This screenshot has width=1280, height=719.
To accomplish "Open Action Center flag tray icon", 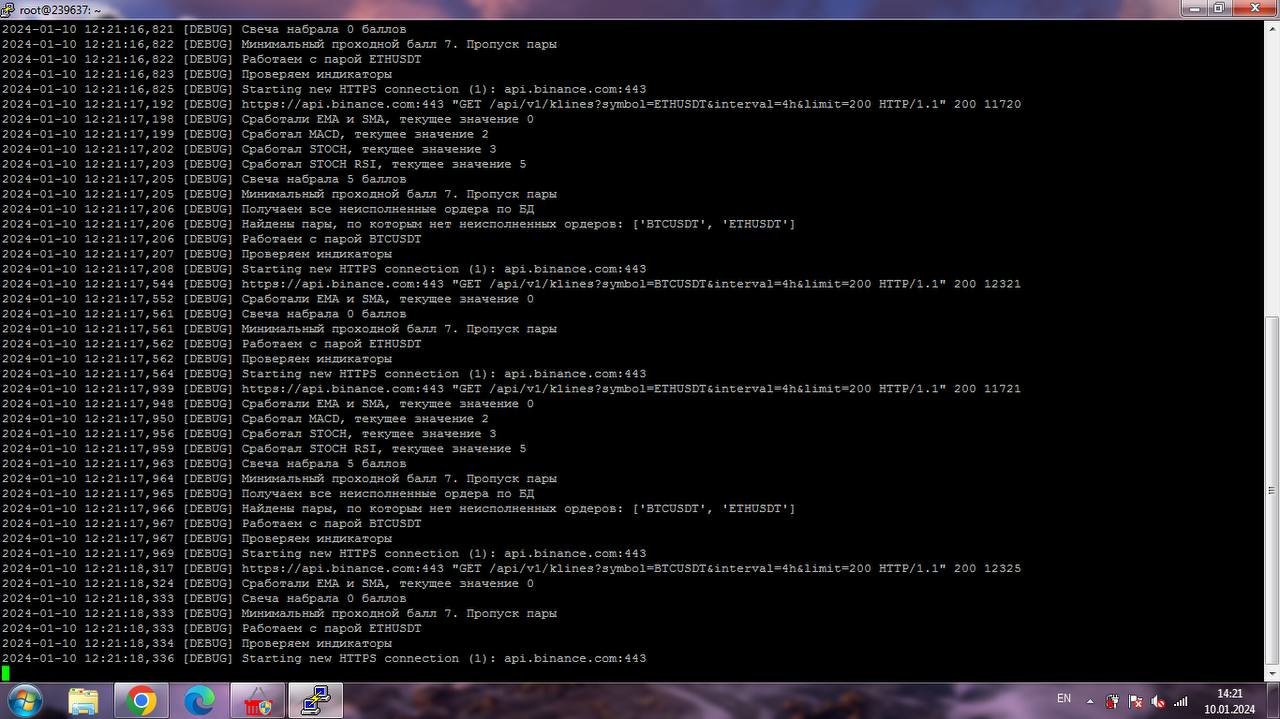I will pos(1135,701).
